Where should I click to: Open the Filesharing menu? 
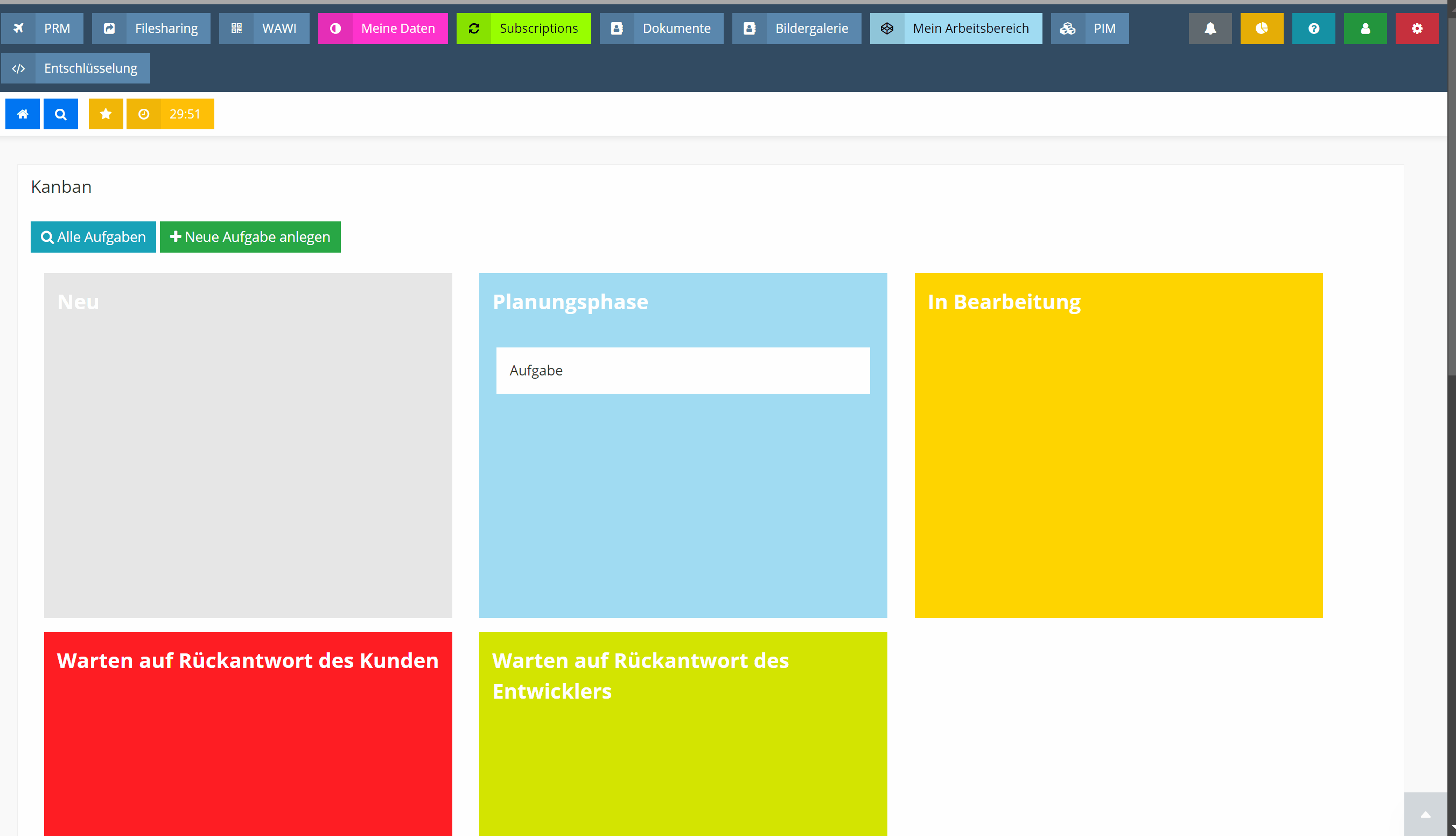pyautogui.click(x=151, y=28)
